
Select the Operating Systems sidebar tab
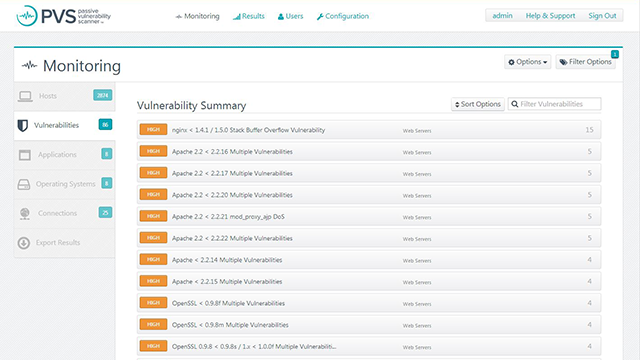click(64, 184)
